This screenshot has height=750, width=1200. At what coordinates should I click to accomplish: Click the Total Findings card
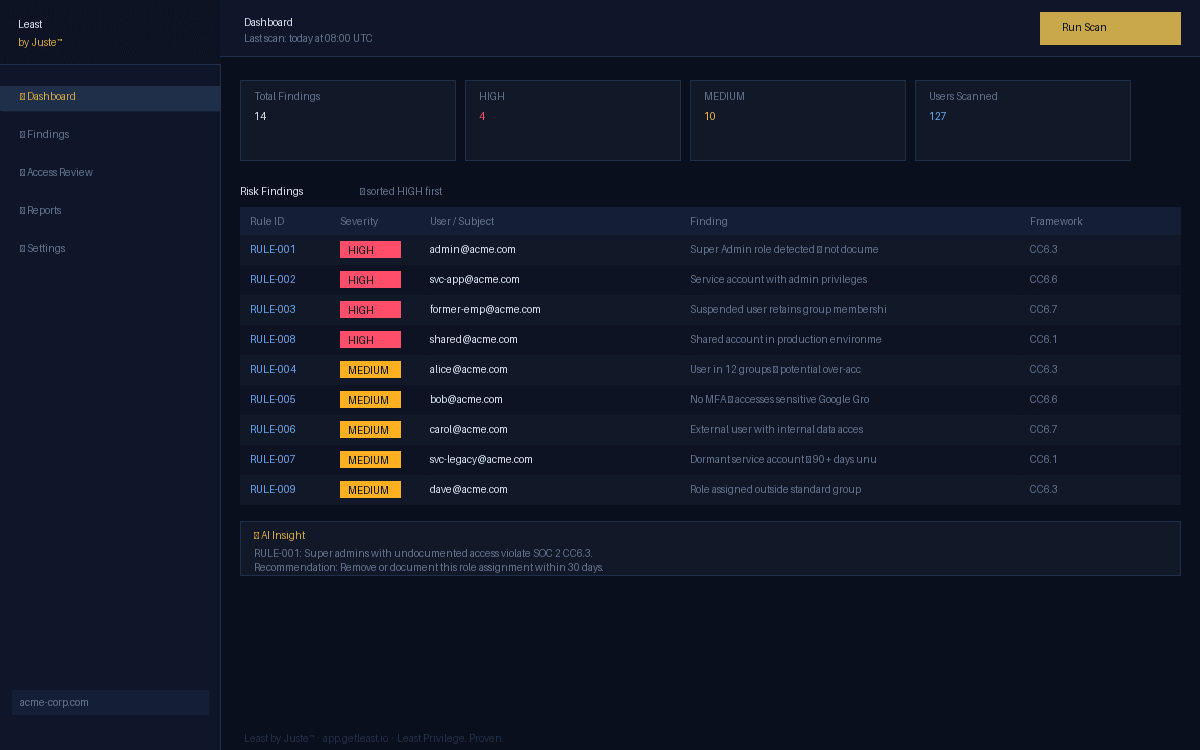click(x=348, y=120)
